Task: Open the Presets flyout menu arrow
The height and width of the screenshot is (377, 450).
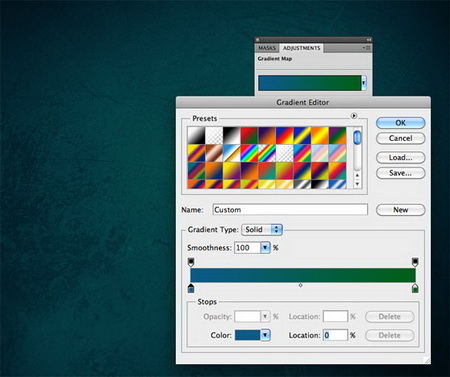Action: [354, 116]
